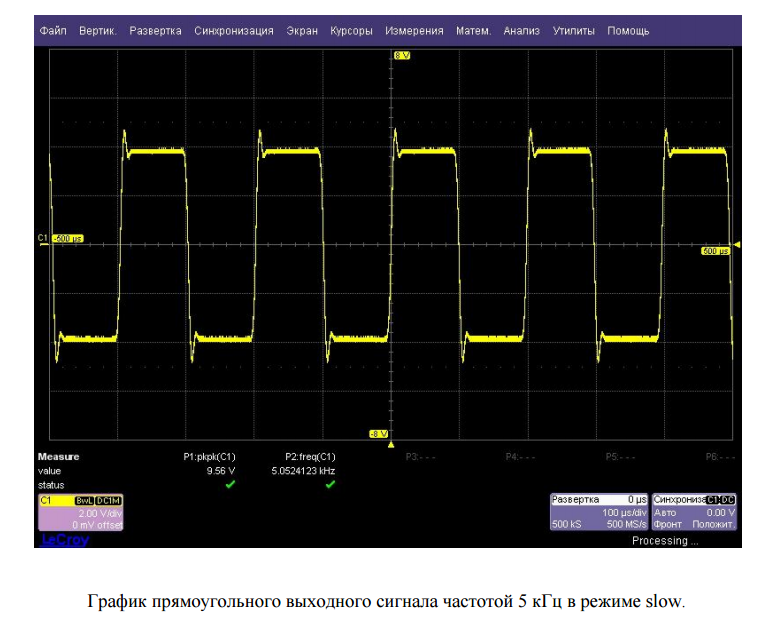The image size is (777, 620).
Task: Open the C1 channel descriptor box
Action: pos(80,512)
